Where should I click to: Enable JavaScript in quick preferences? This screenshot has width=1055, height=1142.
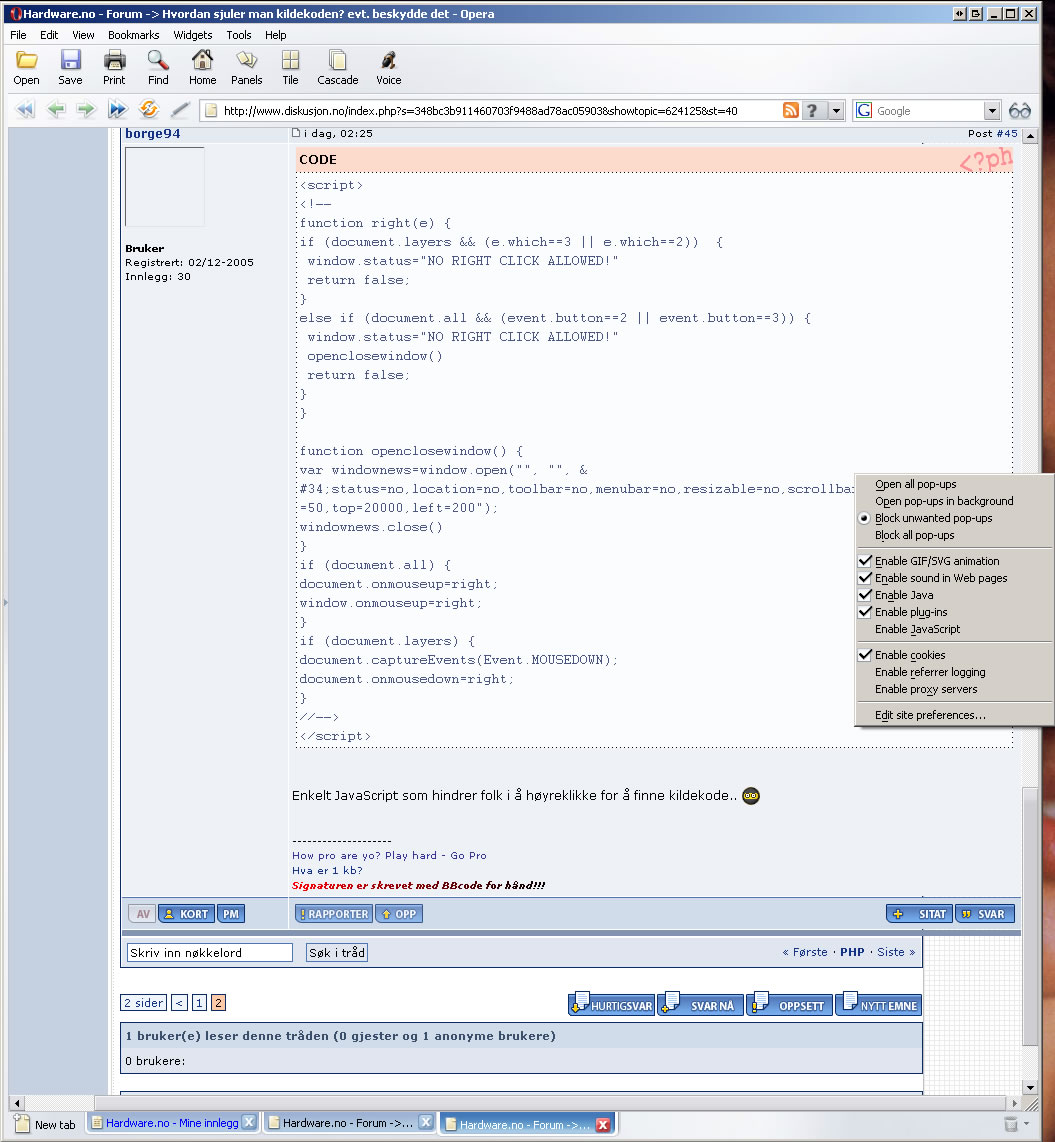click(917, 629)
